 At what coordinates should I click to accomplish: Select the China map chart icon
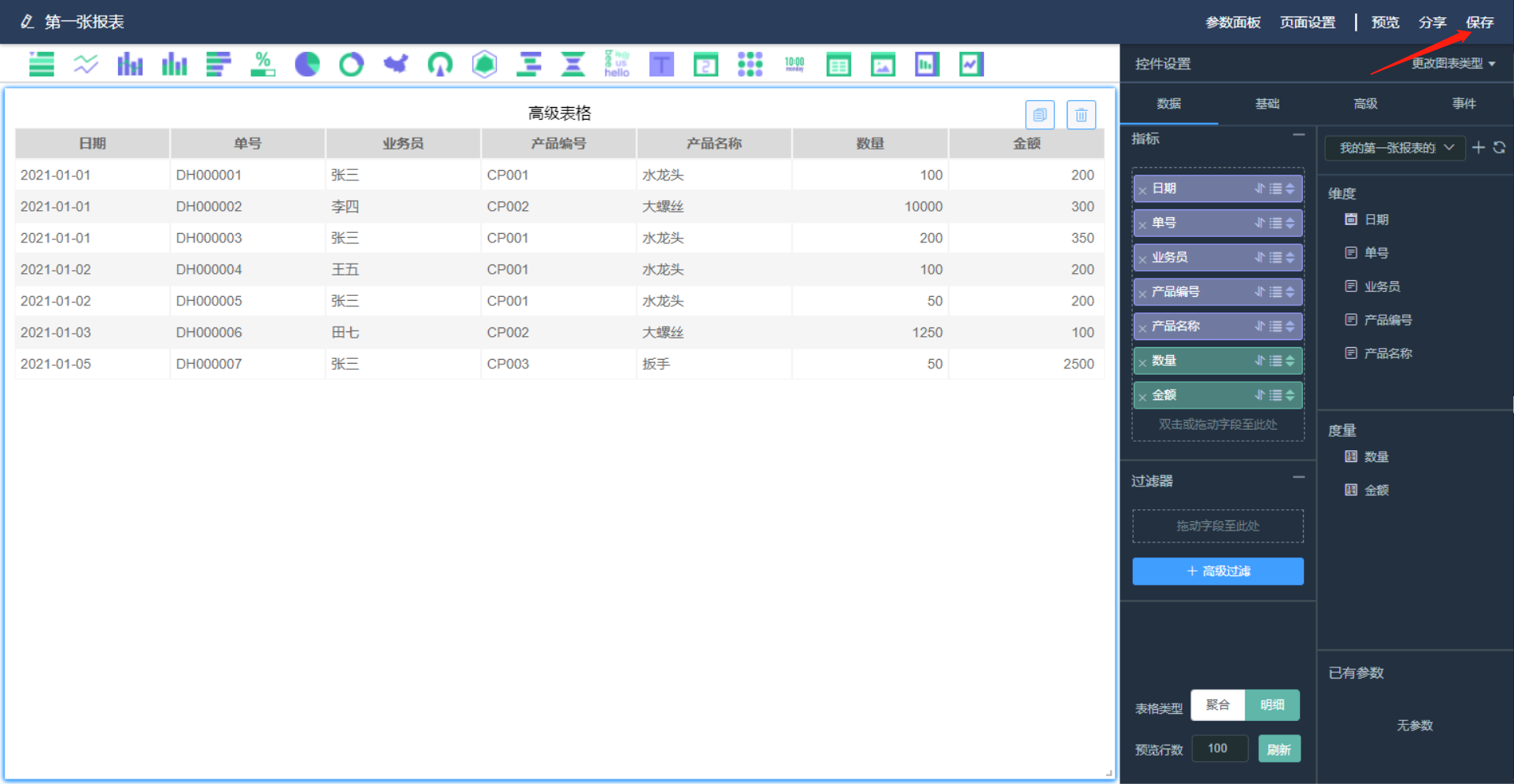pos(396,64)
